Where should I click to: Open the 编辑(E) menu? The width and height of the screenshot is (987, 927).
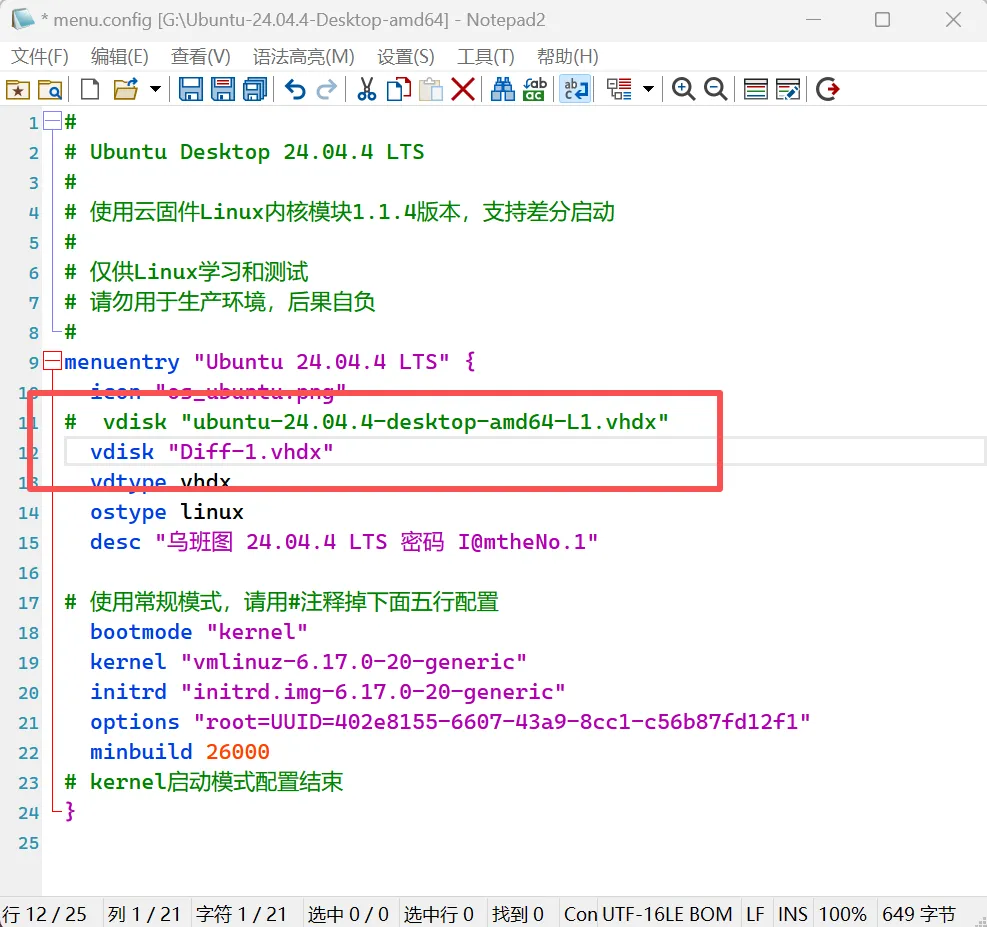point(120,57)
